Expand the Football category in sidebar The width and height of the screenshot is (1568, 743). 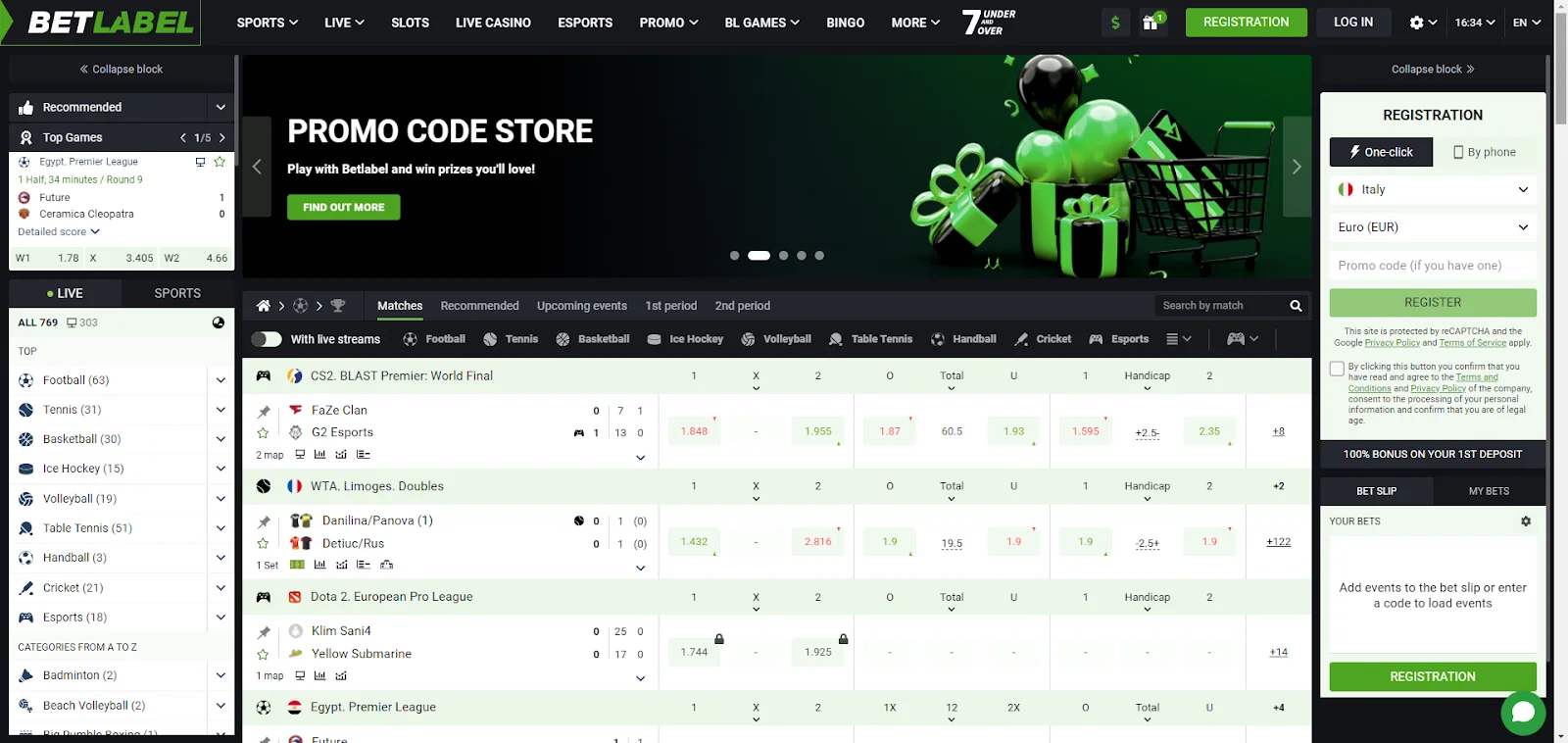(x=220, y=380)
